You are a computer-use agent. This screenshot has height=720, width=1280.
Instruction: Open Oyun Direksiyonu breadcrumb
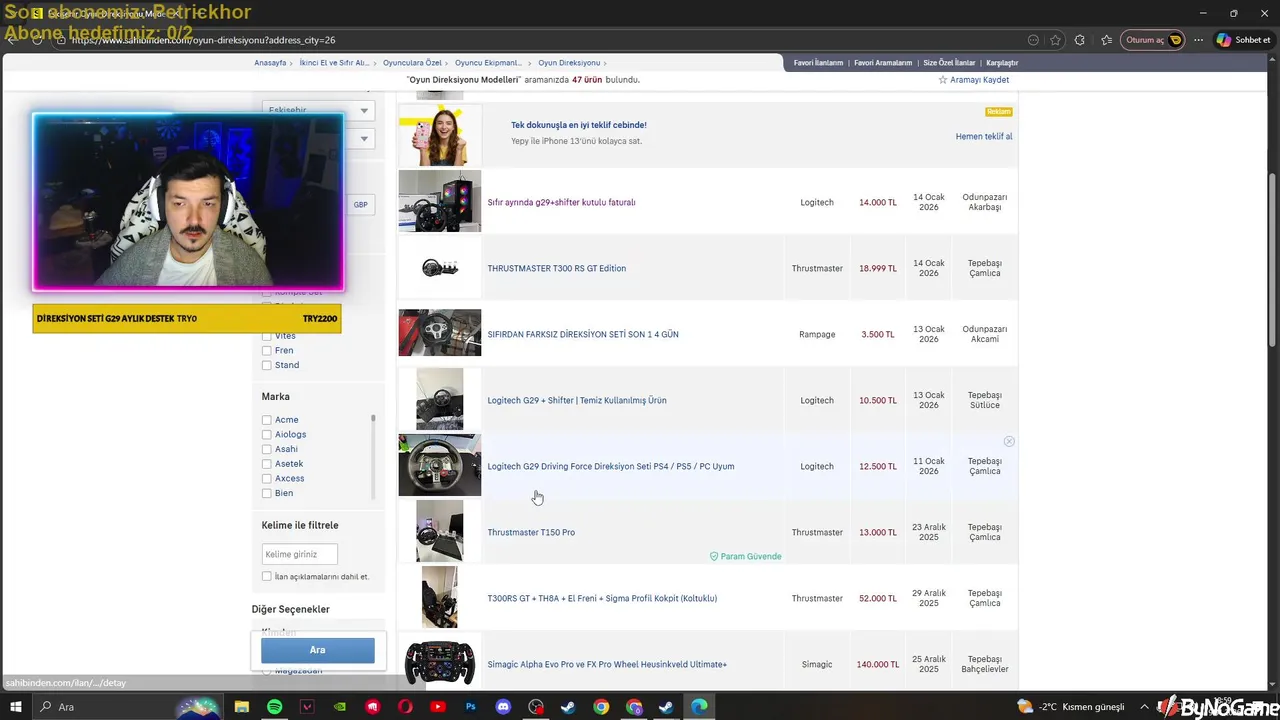tap(569, 63)
